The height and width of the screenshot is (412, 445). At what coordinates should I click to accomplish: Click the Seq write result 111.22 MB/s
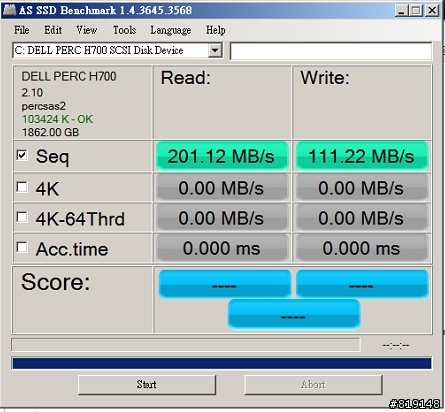[362, 156]
